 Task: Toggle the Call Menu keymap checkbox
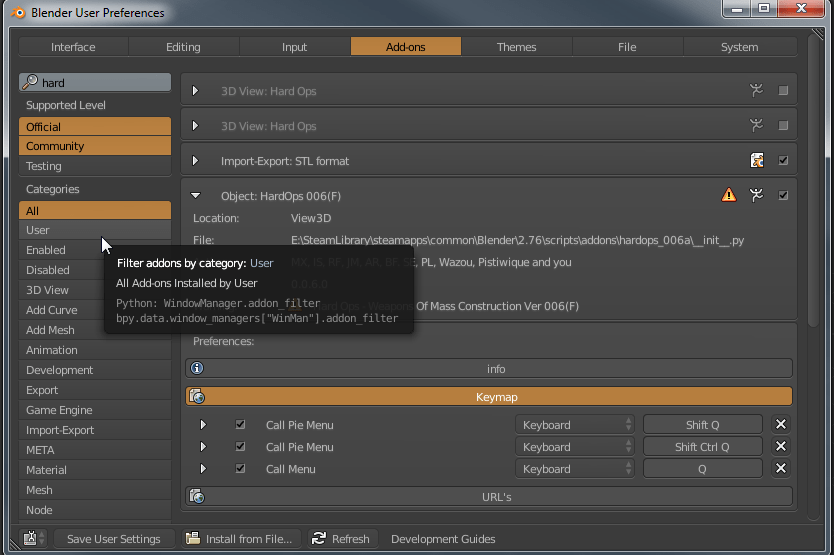click(x=240, y=469)
